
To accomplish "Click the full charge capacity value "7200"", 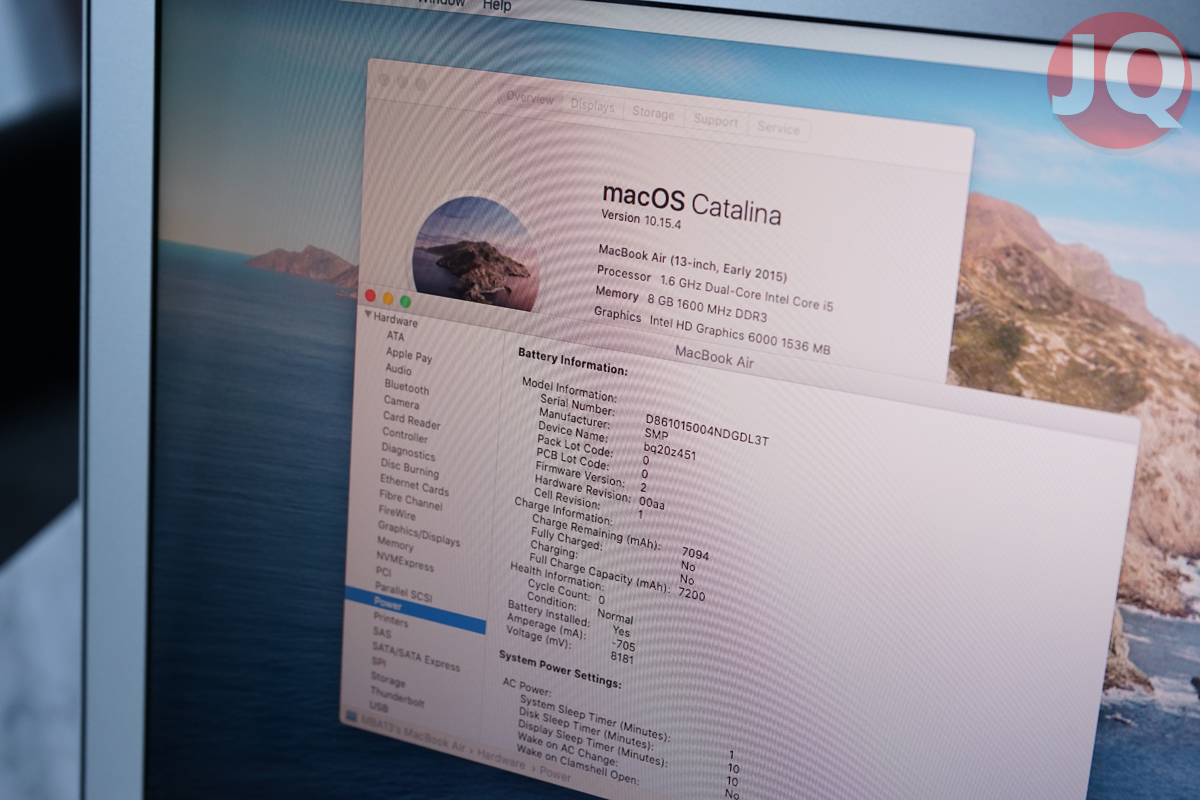I will 691,595.
